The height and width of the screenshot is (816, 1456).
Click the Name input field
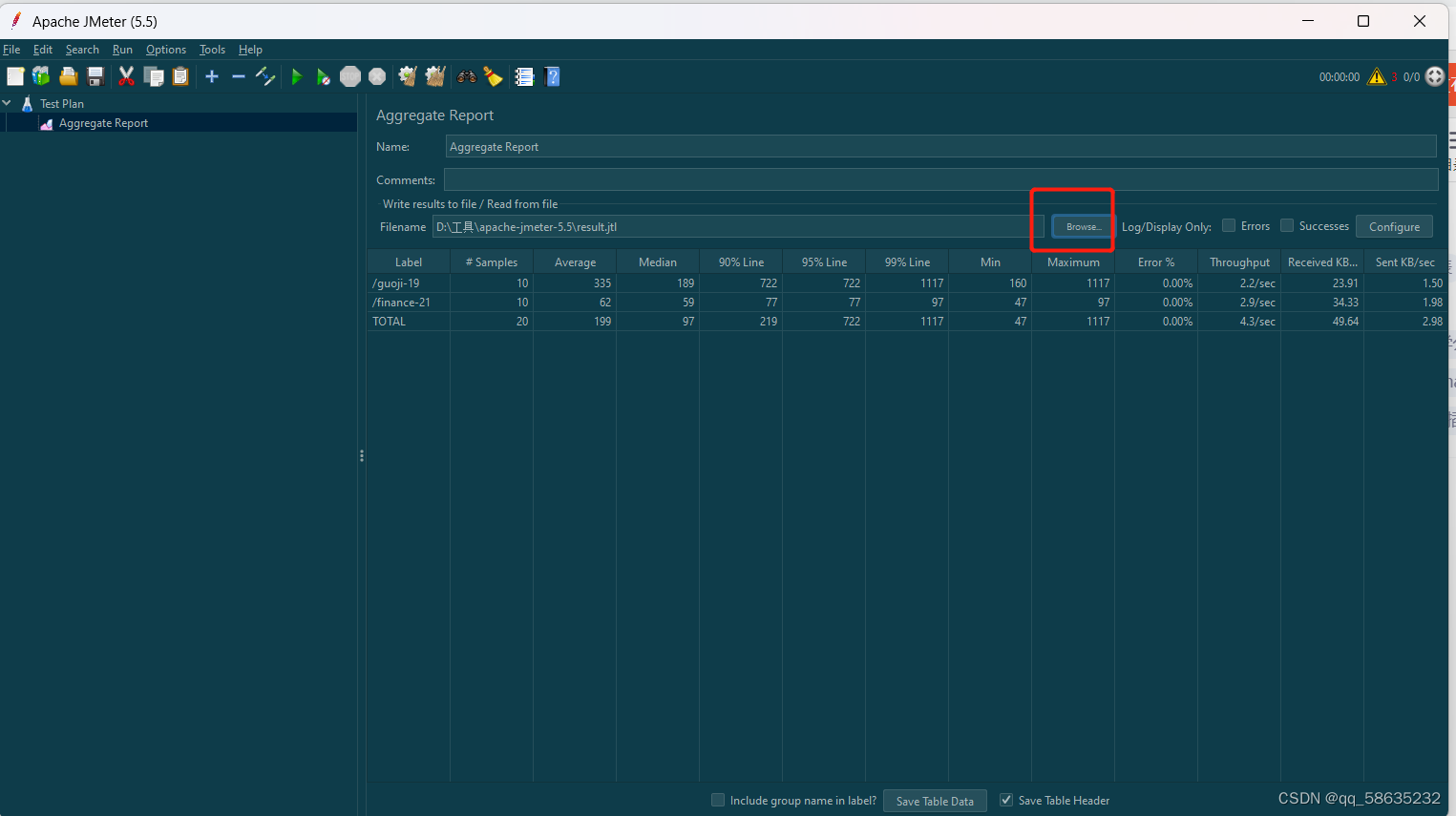940,146
